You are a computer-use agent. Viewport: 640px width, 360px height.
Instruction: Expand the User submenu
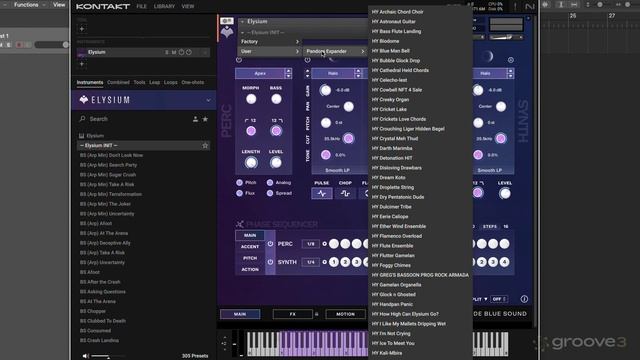270,51
